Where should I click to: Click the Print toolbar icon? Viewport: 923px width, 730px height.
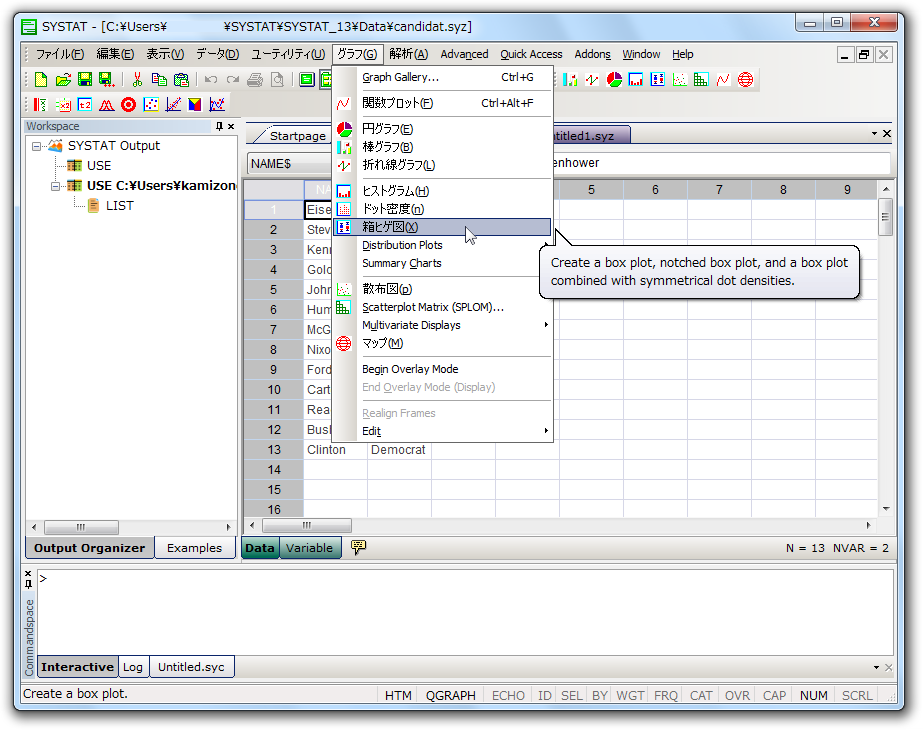(255, 79)
